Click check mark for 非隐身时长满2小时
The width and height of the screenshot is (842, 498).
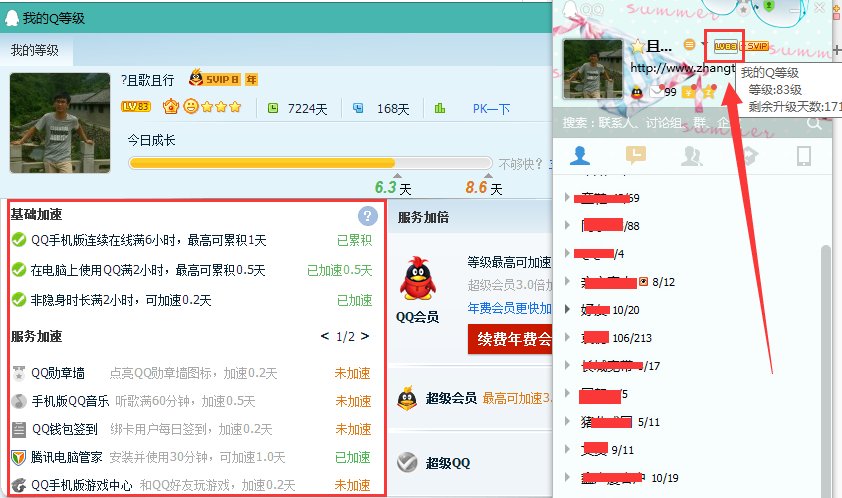19,299
